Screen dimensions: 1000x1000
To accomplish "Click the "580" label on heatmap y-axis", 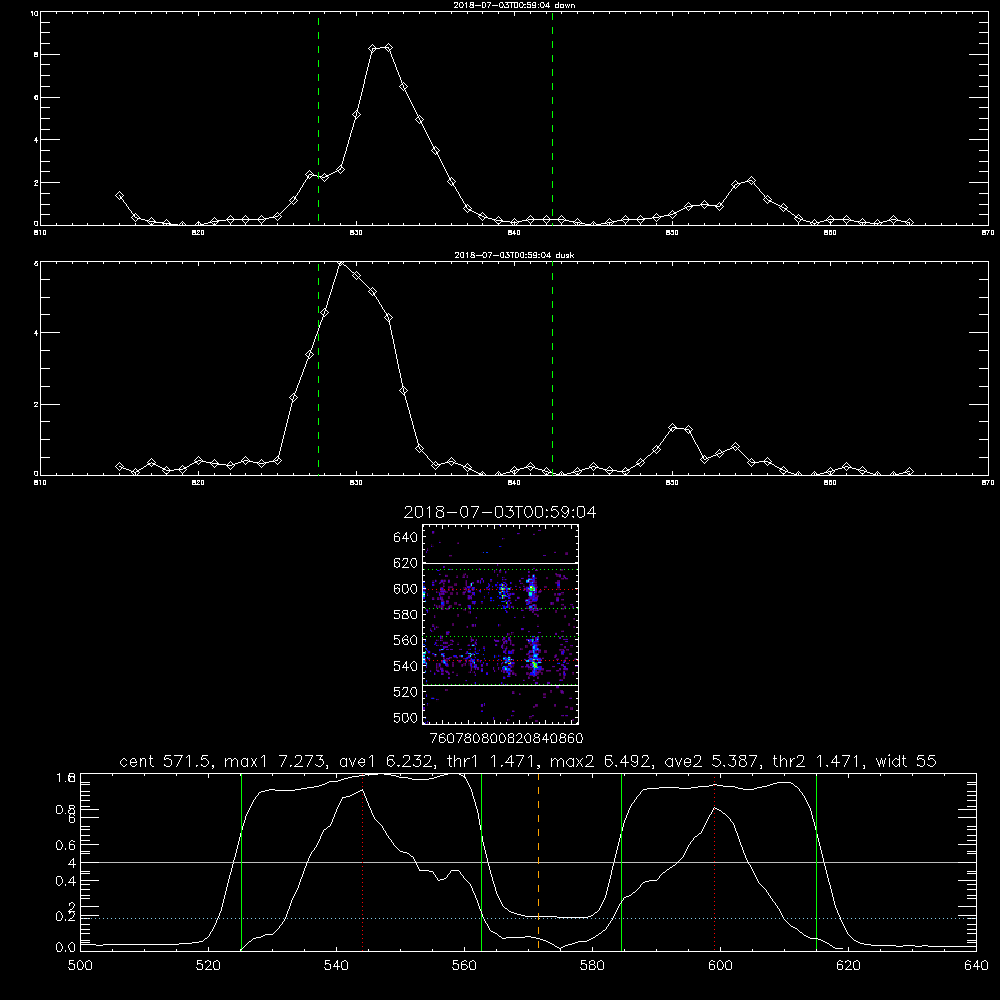I will pos(405,614).
